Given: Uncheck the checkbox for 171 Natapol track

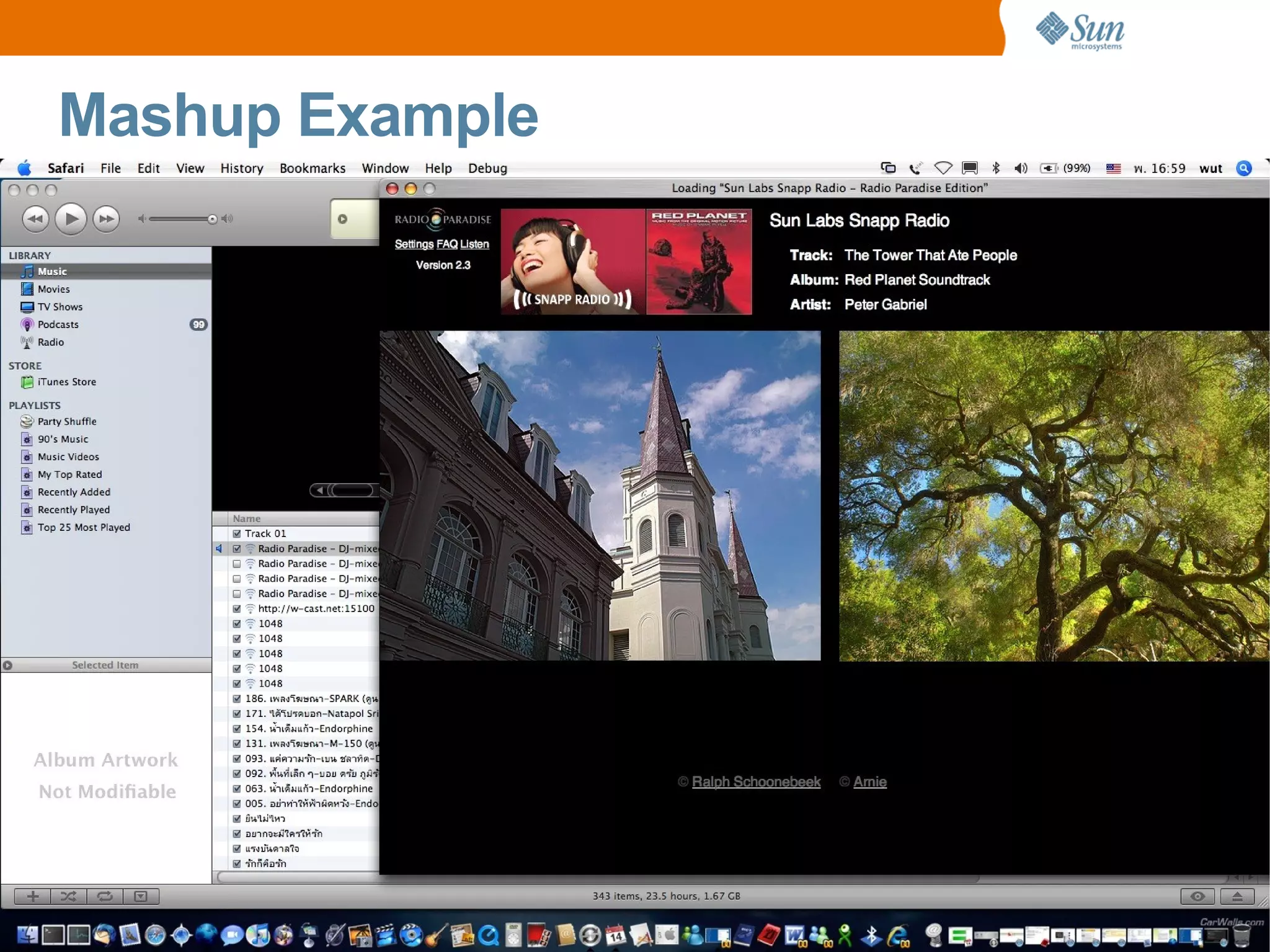Looking at the screenshot, I should (x=237, y=714).
